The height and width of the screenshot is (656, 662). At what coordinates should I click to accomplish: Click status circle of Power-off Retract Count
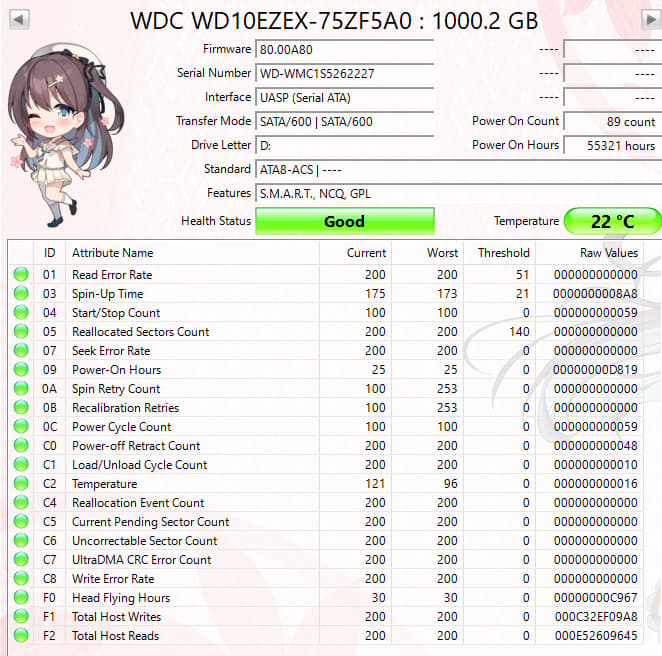click(21, 445)
